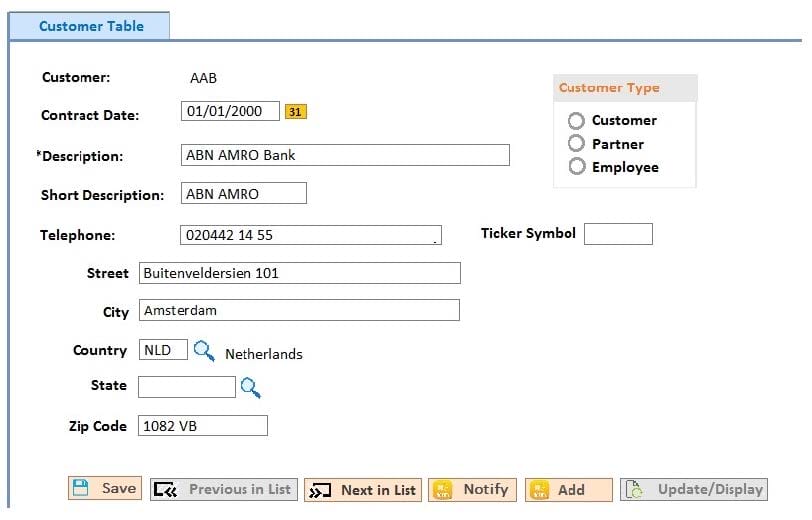812x520 pixels.
Task: Click into the Contract Date field
Action: 229,111
